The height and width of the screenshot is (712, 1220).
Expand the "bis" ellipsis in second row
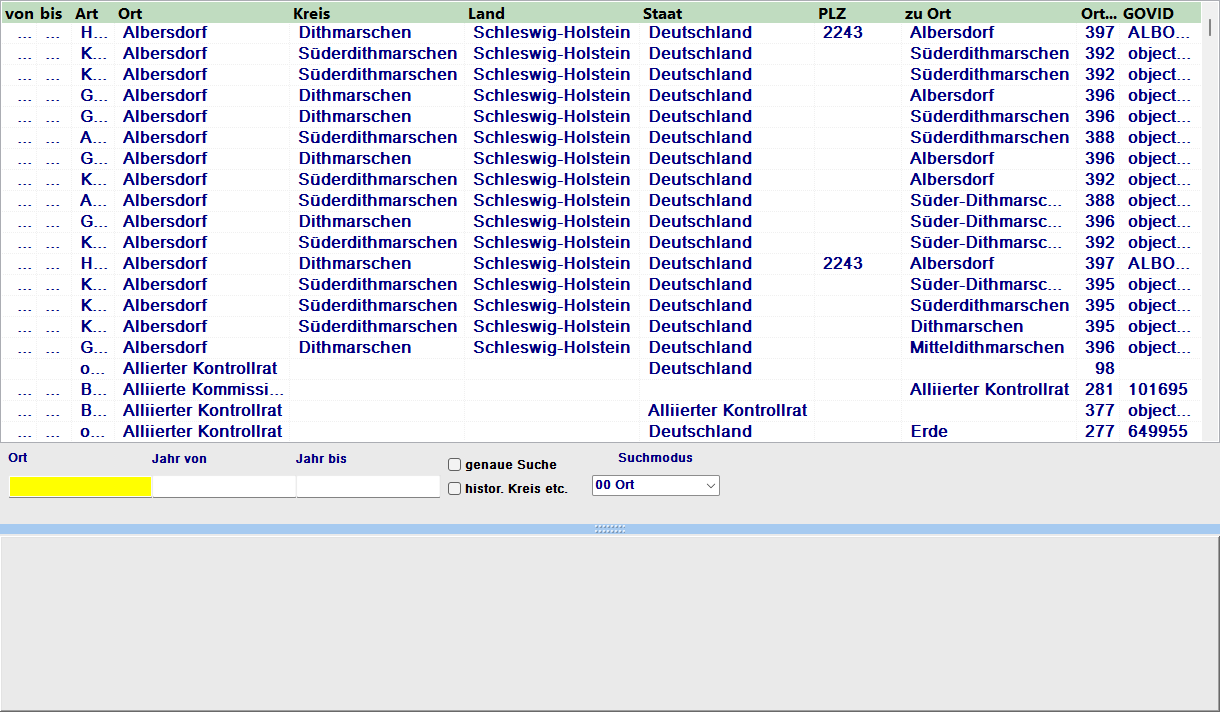tap(52, 53)
